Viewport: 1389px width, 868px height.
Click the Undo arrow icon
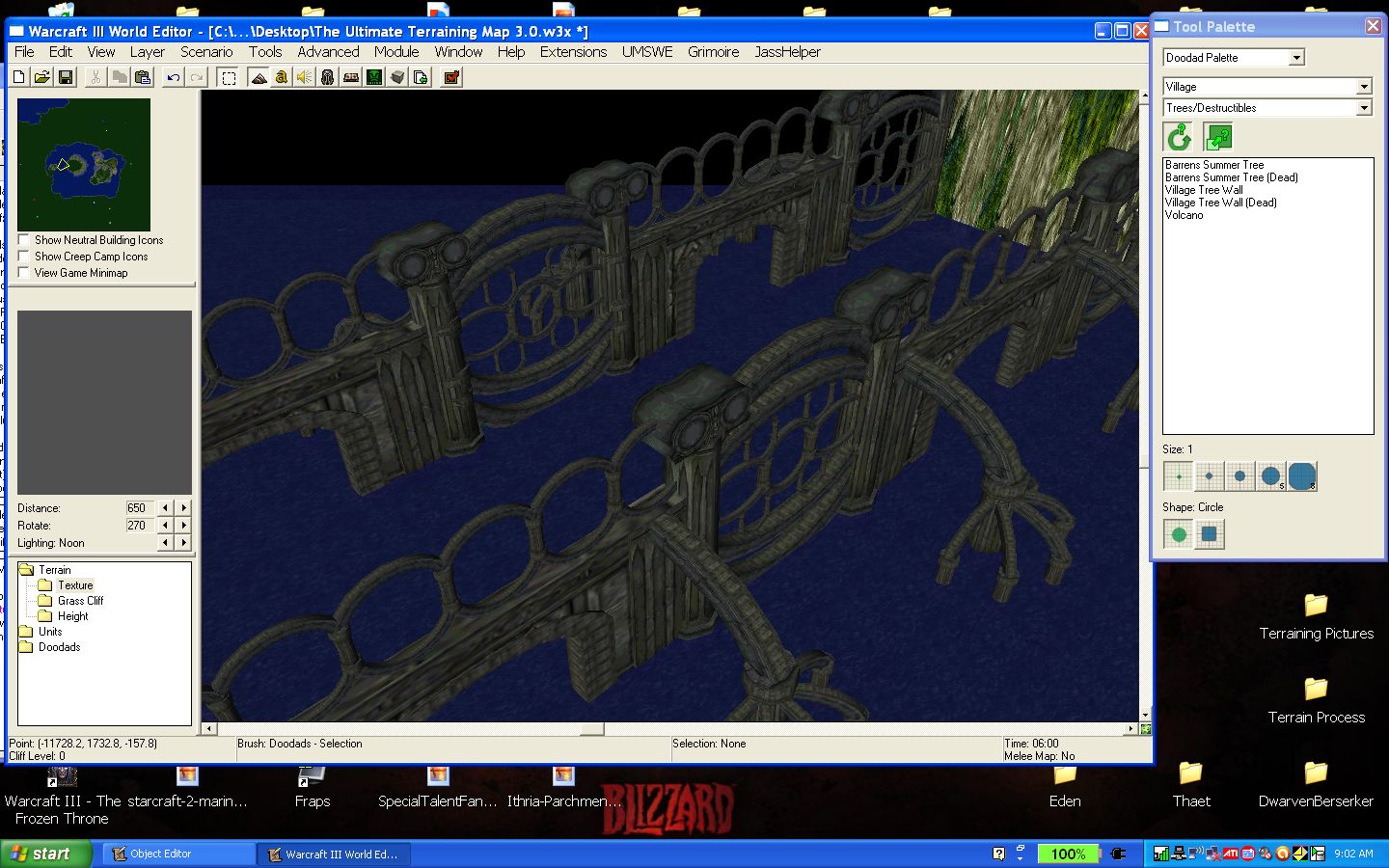click(174, 77)
